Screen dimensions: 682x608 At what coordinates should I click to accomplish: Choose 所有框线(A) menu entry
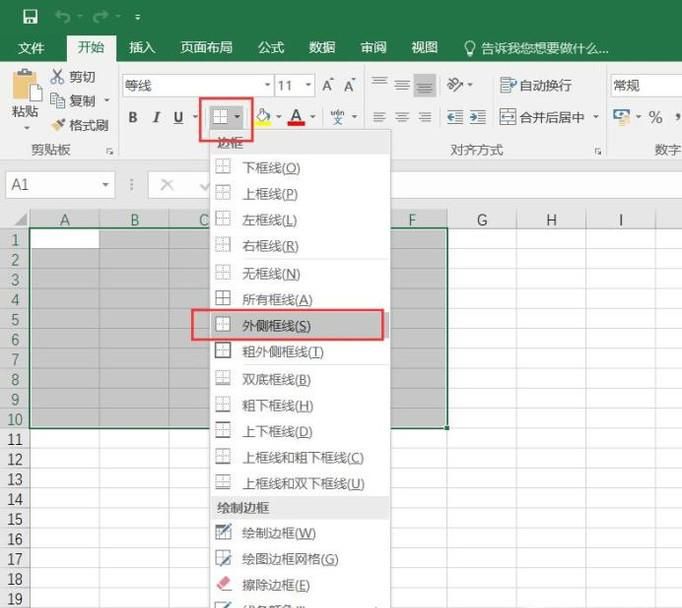tap(299, 299)
